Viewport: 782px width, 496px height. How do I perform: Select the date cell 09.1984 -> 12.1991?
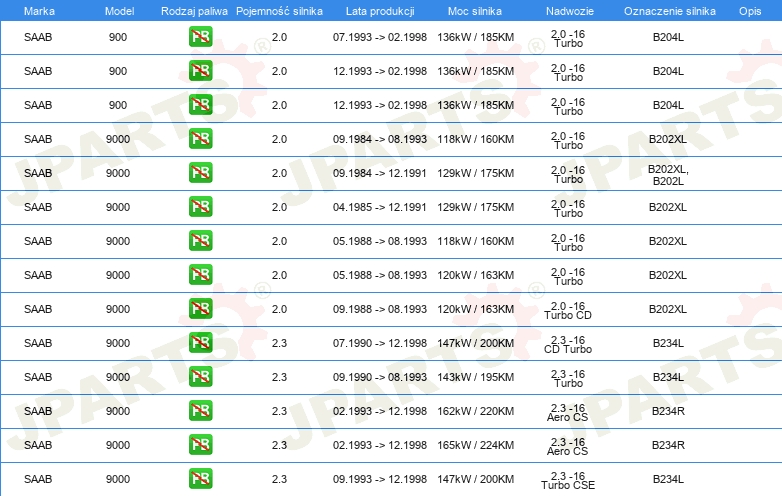380,173
